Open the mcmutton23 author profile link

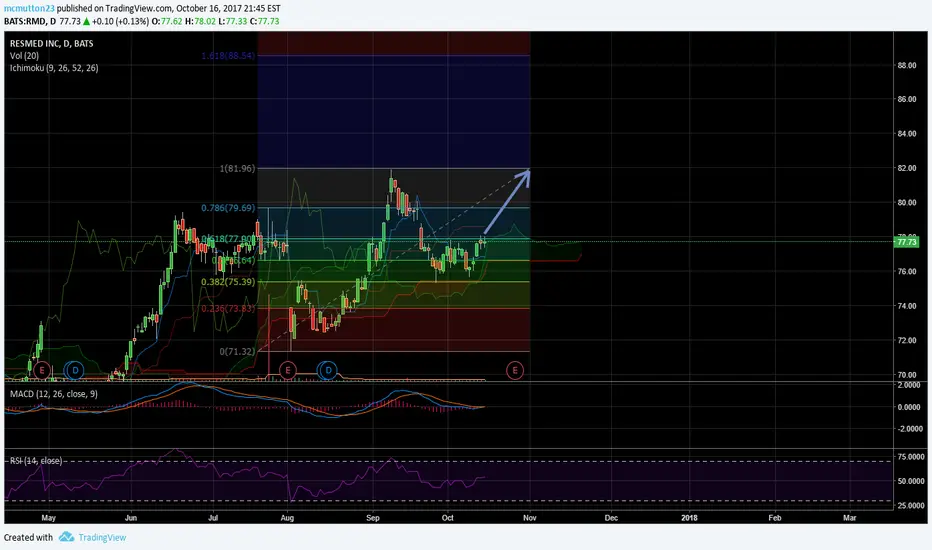[x=29, y=8]
